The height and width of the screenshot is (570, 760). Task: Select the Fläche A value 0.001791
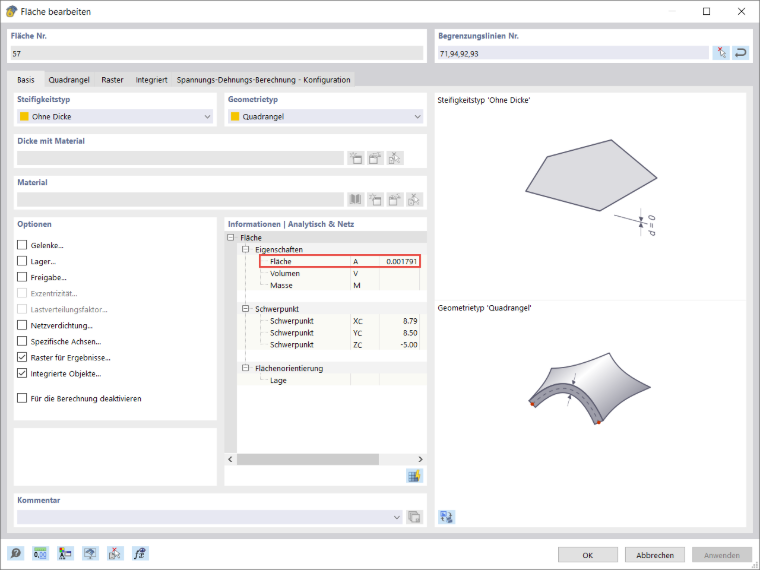click(401, 261)
